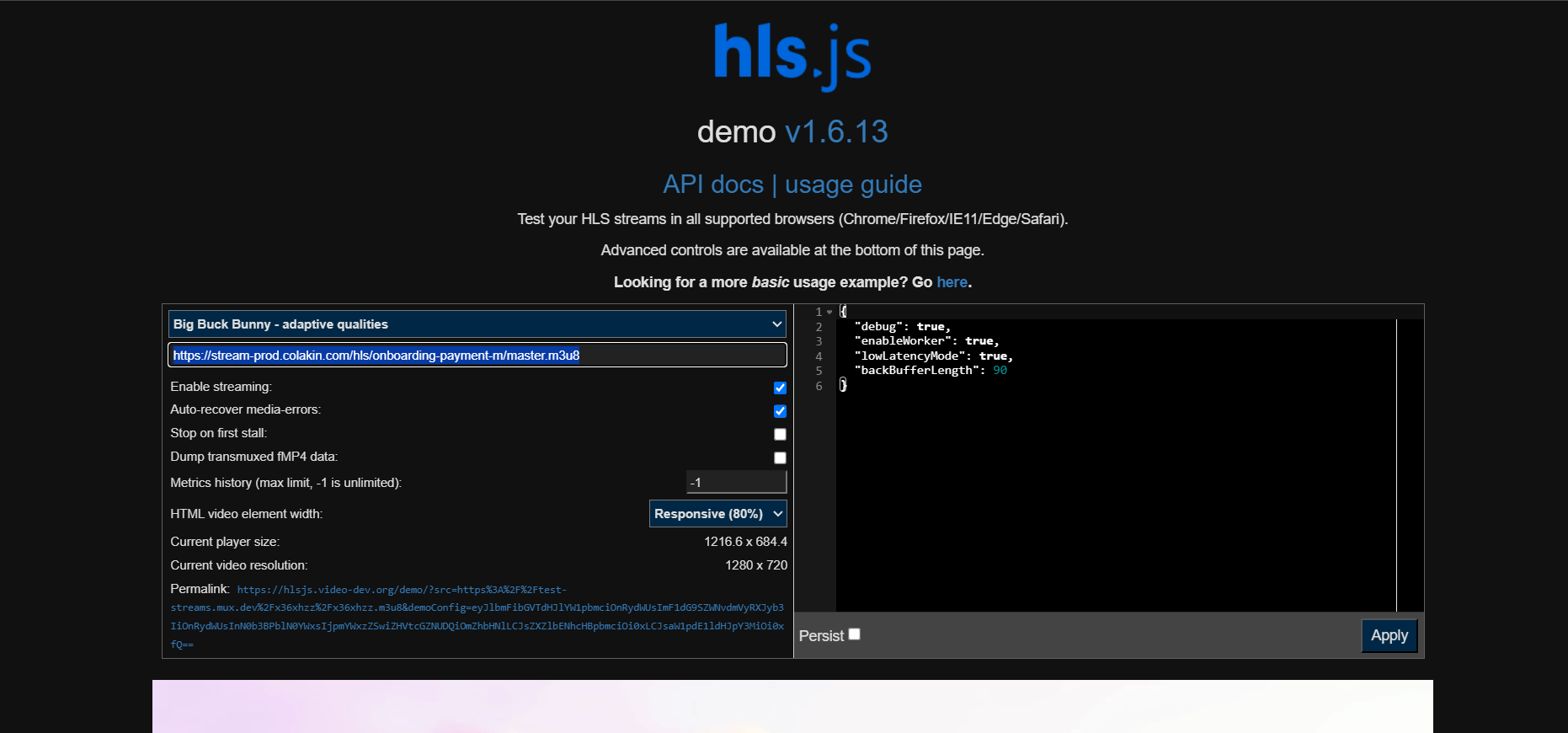The image size is (1568, 733).
Task: Open the Big Buck Bunny stream dropdown
Action: click(477, 324)
